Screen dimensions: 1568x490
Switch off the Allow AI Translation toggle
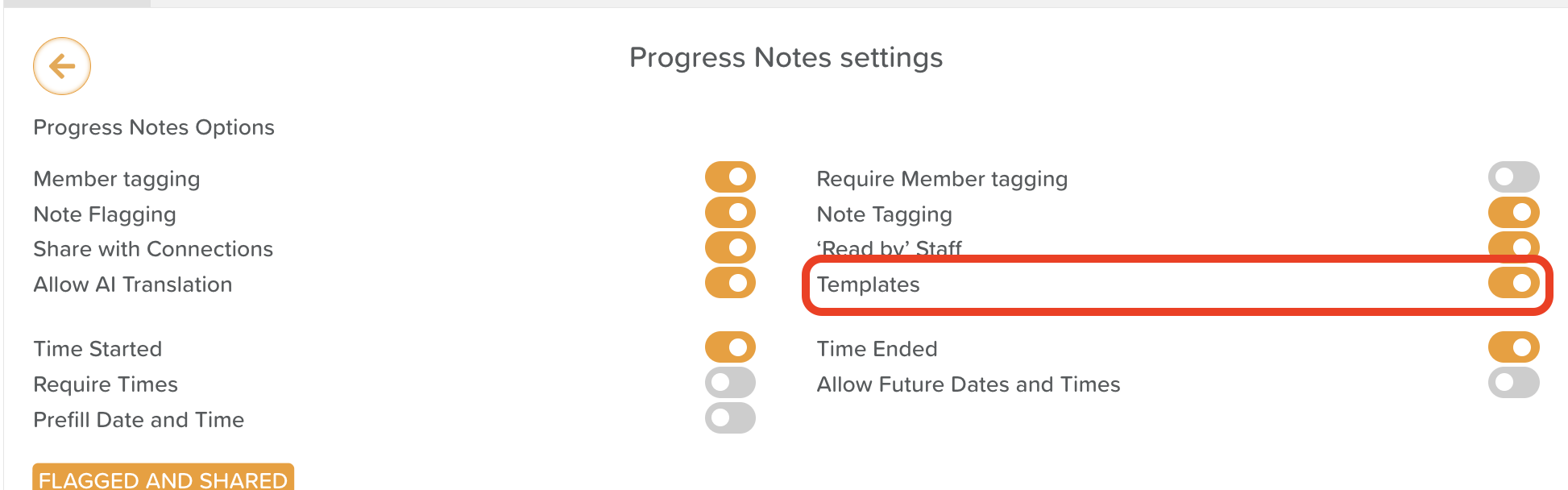pyautogui.click(x=730, y=283)
